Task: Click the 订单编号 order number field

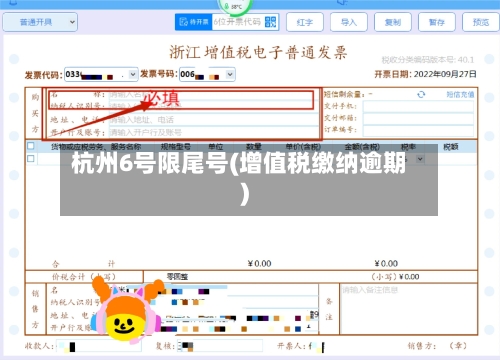Action: 418,130
